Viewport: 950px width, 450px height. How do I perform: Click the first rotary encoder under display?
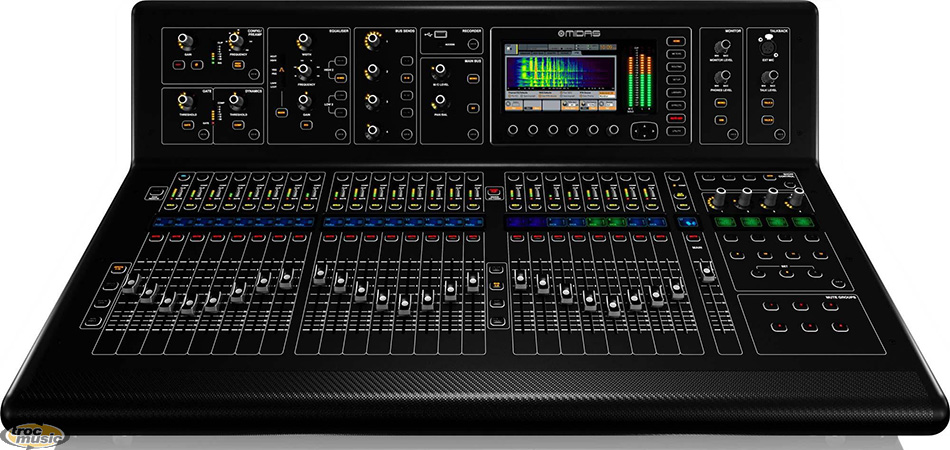click(513, 129)
